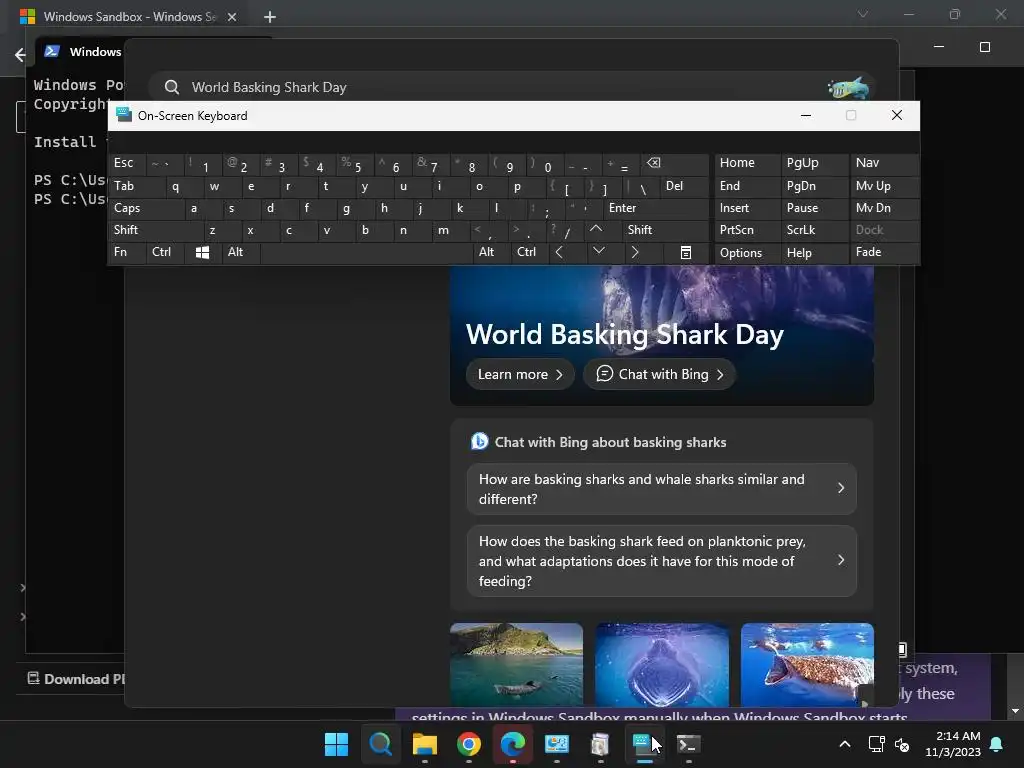Click the context menu key on keyboard
1024x768 pixels.
[686, 253]
